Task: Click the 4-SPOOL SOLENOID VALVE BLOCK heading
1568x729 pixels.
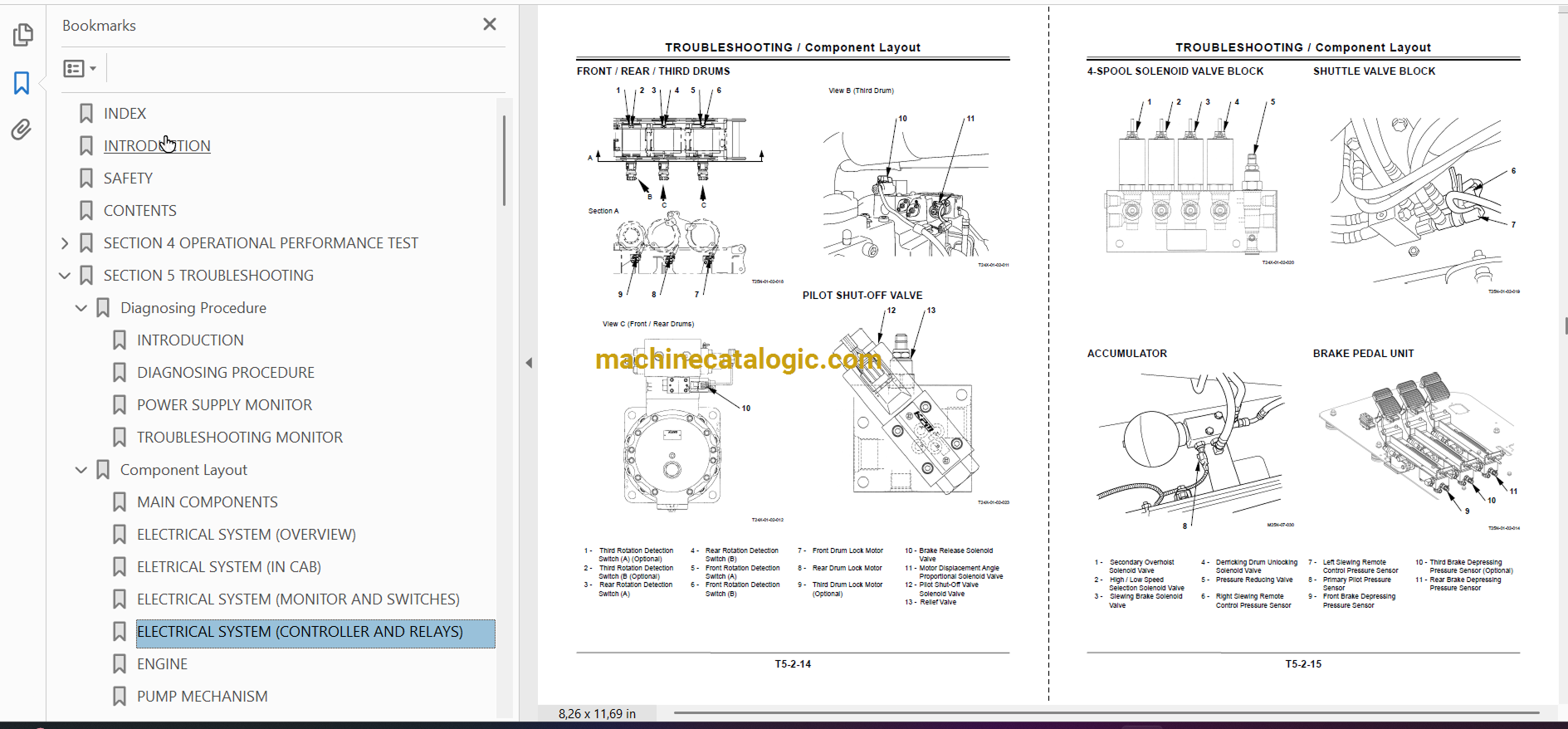Action: tap(1175, 71)
